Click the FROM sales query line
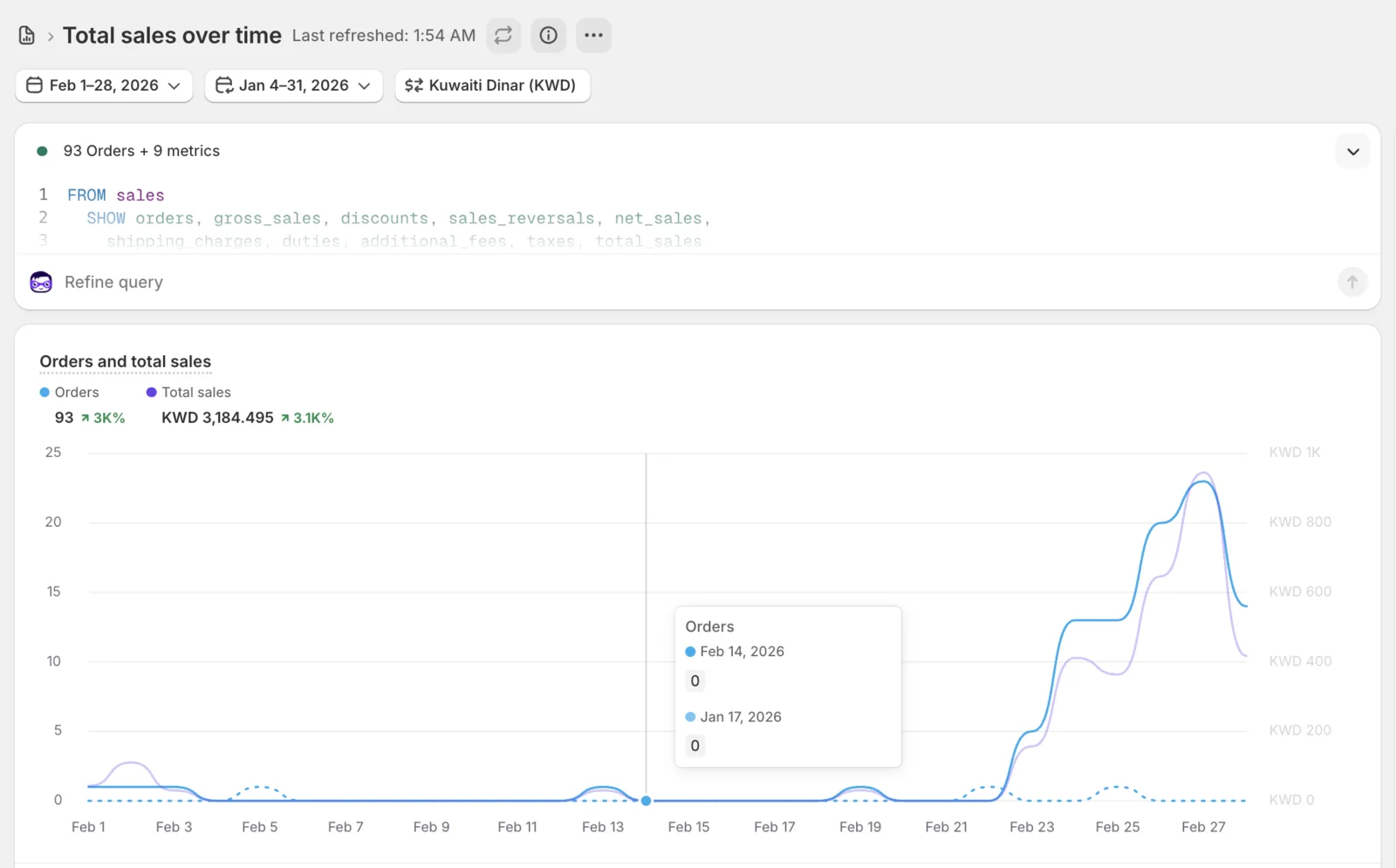 tap(116, 195)
